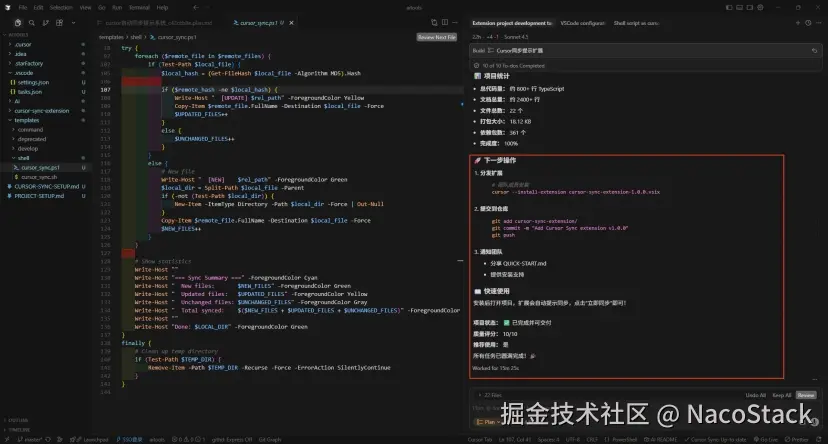Screen dimensions: 828x444
Task: Open the Plan mode dropdown
Action: pyautogui.click(x=488, y=422)
